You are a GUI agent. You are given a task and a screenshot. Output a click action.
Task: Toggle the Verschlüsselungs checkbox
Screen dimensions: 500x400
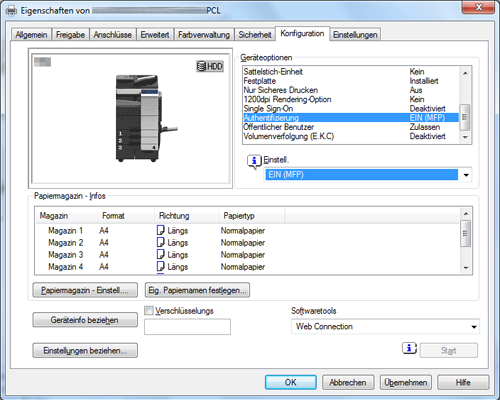(149, 311)
